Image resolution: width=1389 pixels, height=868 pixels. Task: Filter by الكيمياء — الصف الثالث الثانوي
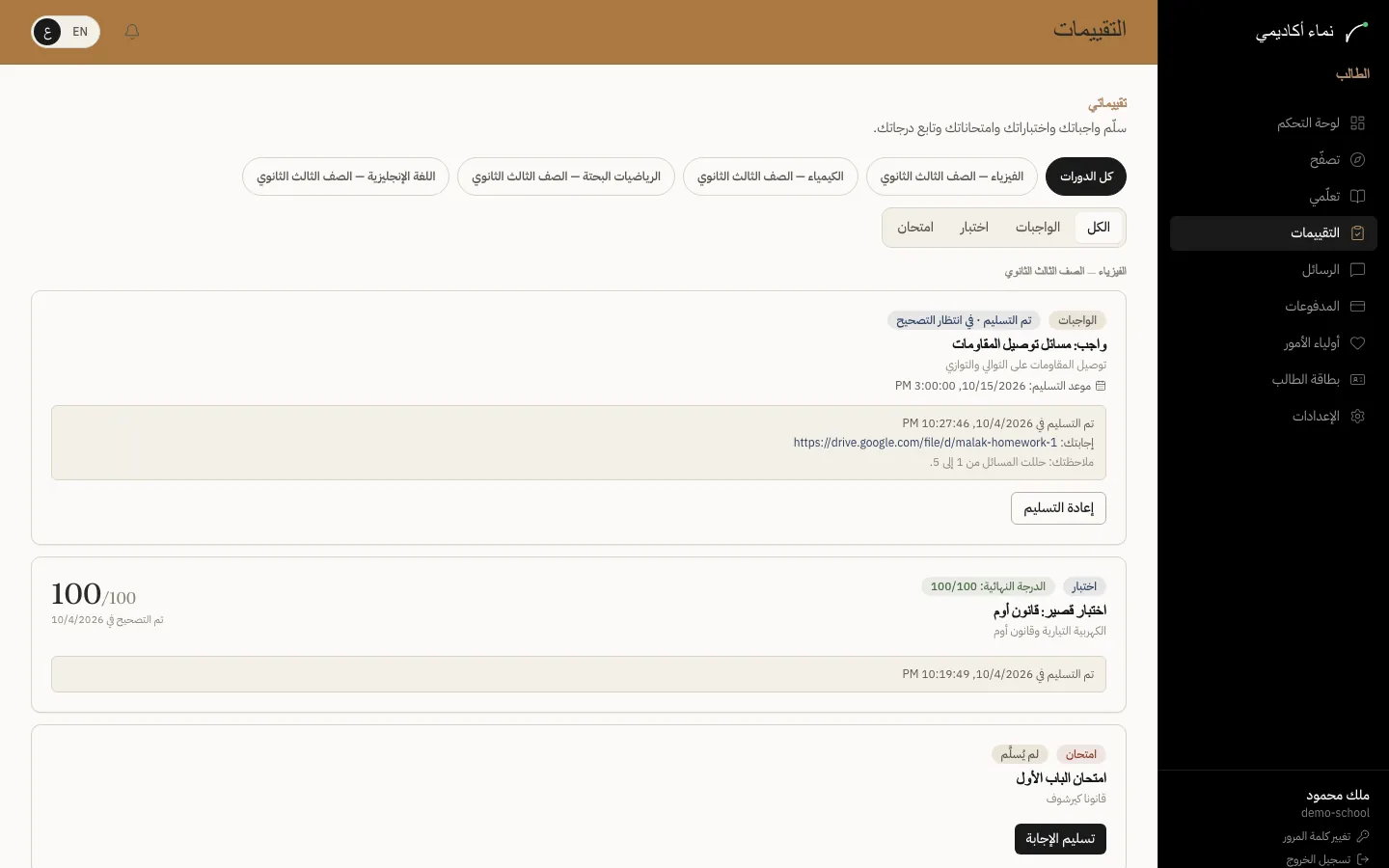point(771,176)
